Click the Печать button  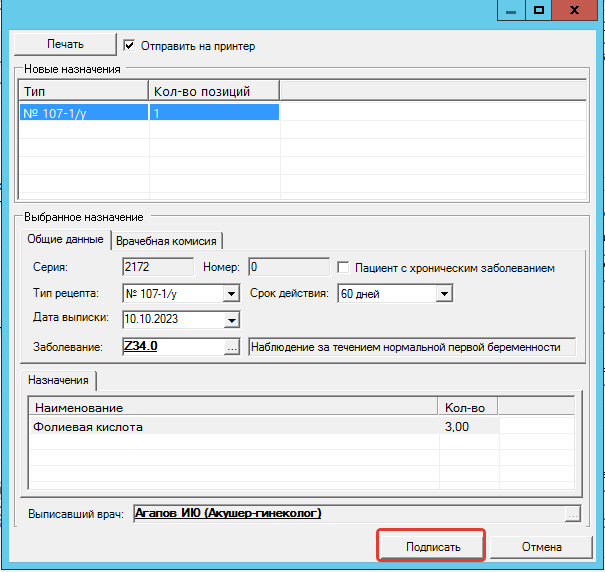66,45
